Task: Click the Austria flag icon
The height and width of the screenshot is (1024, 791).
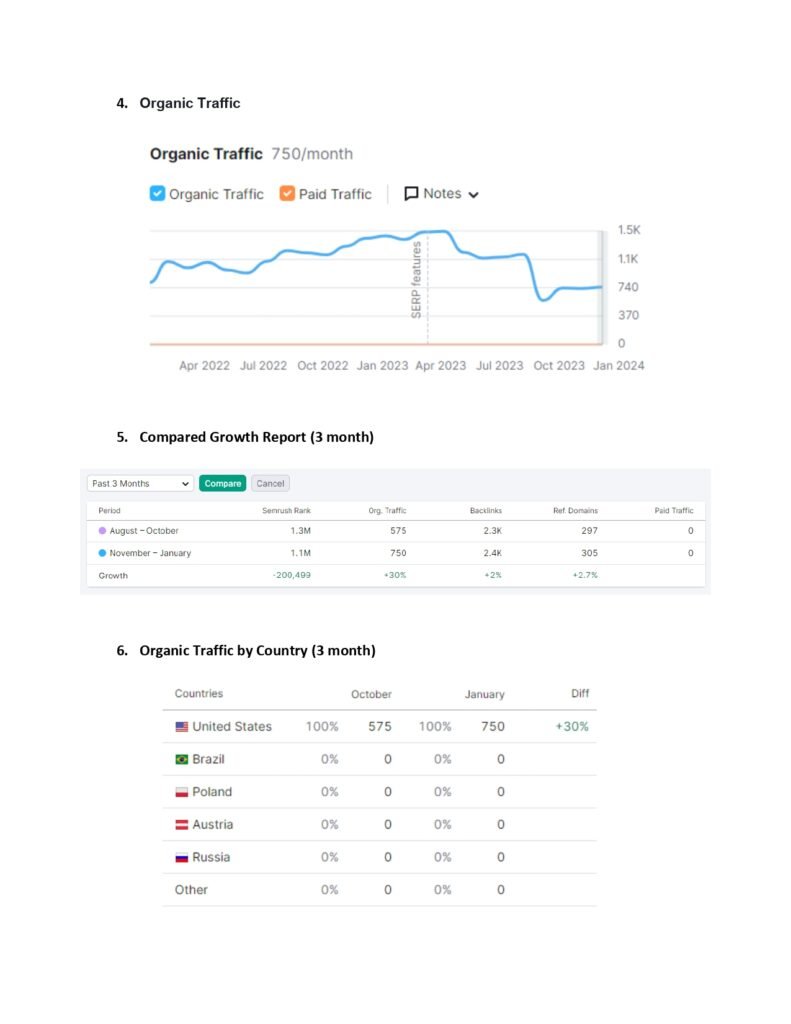Action: coord(181,825)
